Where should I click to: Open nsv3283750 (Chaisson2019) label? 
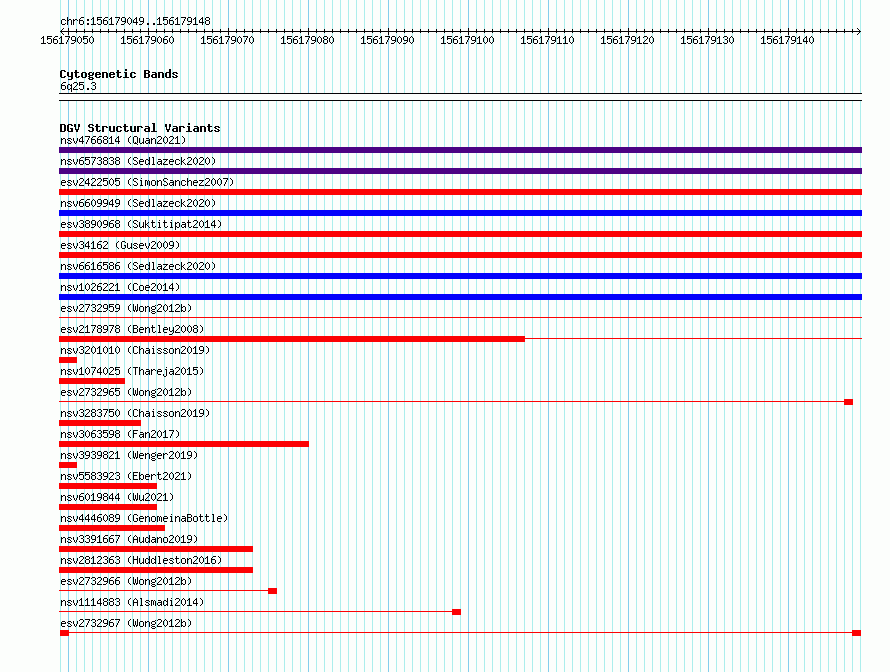tap(135, 413)
